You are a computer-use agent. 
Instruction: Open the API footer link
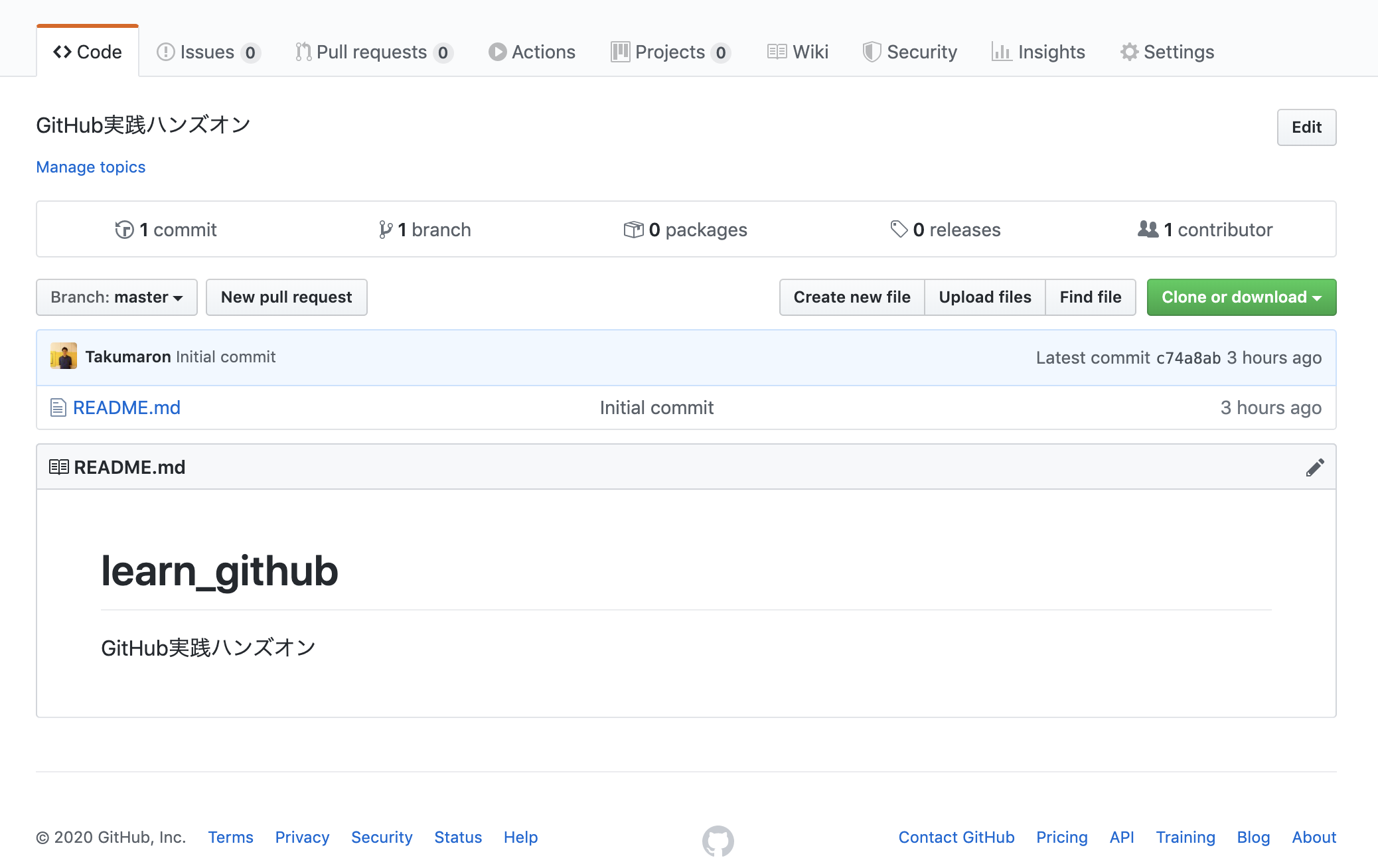[1122, 837]
